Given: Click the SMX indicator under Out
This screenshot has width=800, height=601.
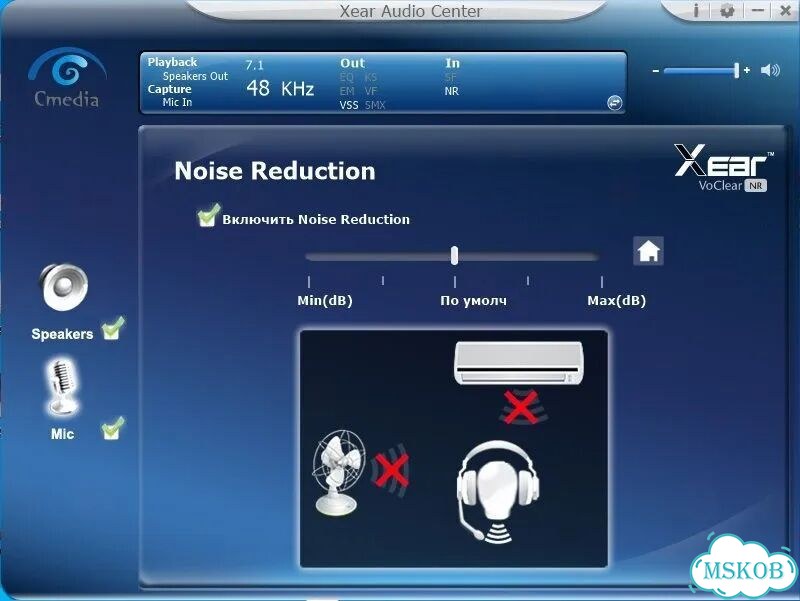Looking at the screenshot, I should coord(375,106).
